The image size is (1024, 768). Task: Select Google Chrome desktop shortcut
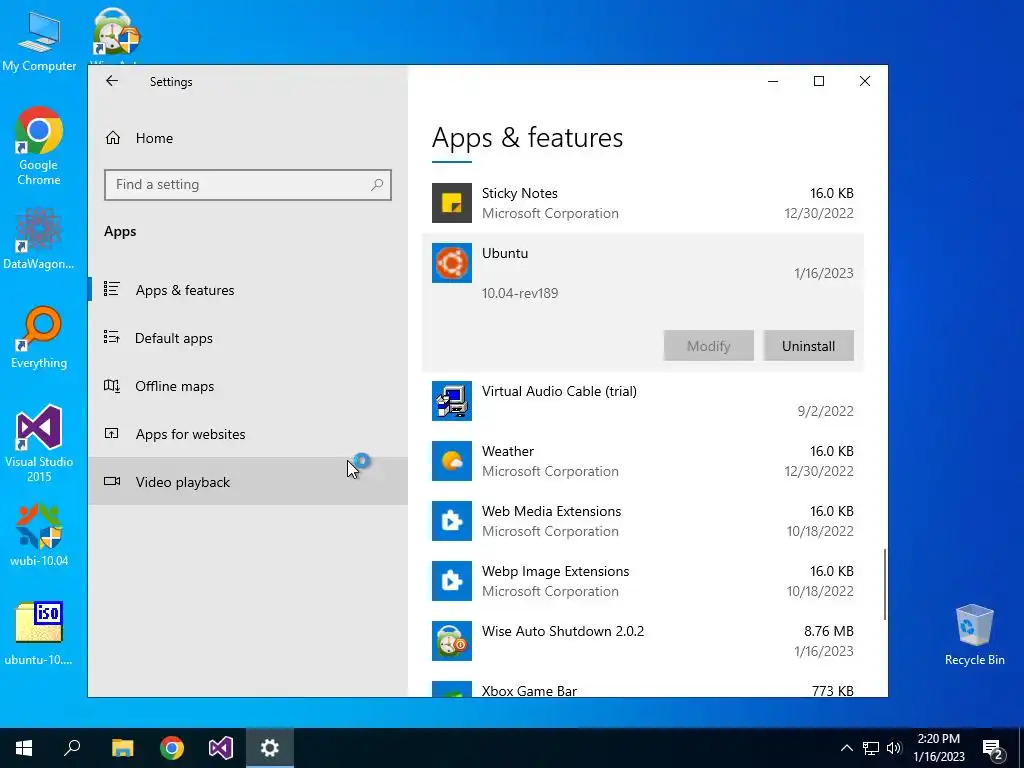pyautogui.click(x=39, y=146)
